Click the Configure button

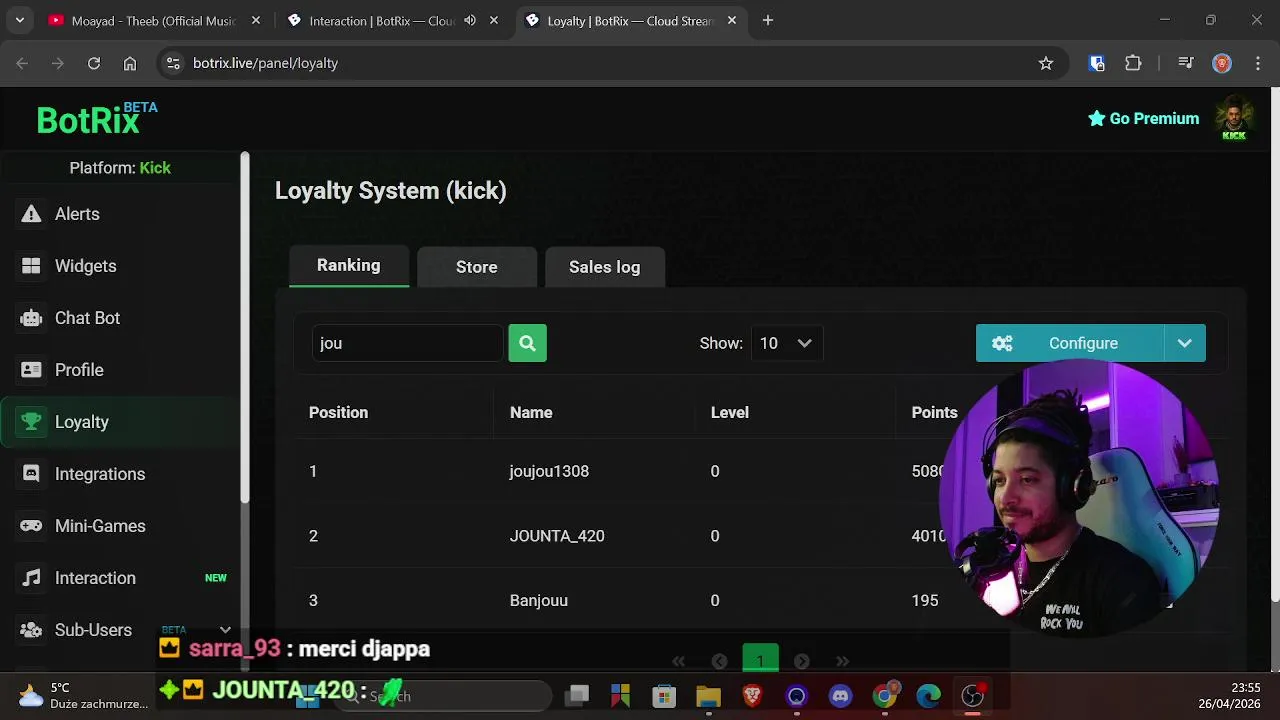pyautogui.click(x=1070, y=343)
